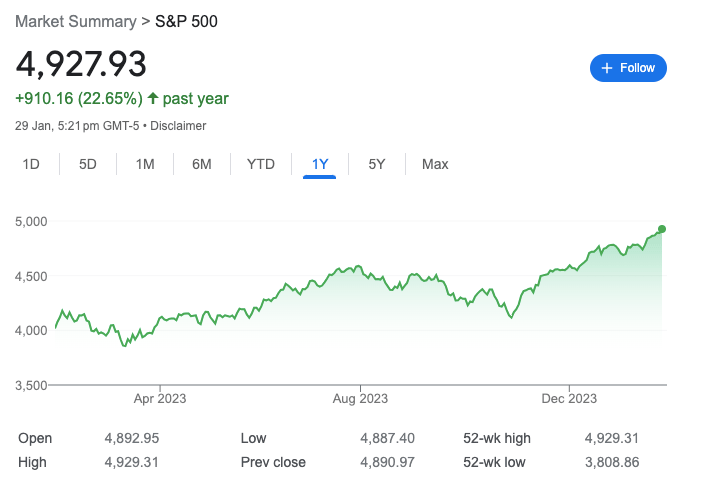The width and height of the screenshot is (705, 482).
Task: Choose the 1M range tab
Action: (145, 164)
